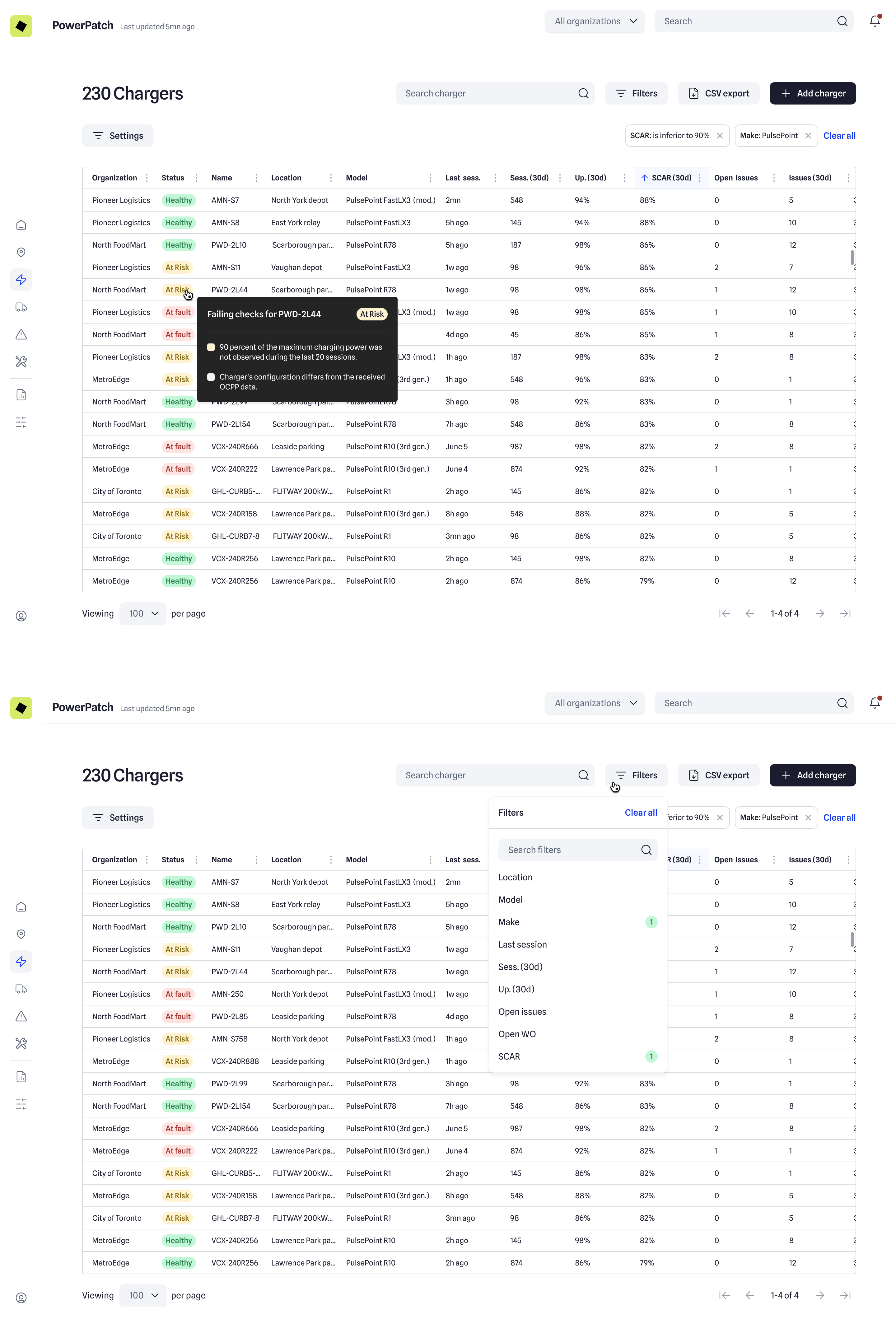Go to next page arrow in upper screen
This screenshot has height=1319, width=896.
[820, 613]
